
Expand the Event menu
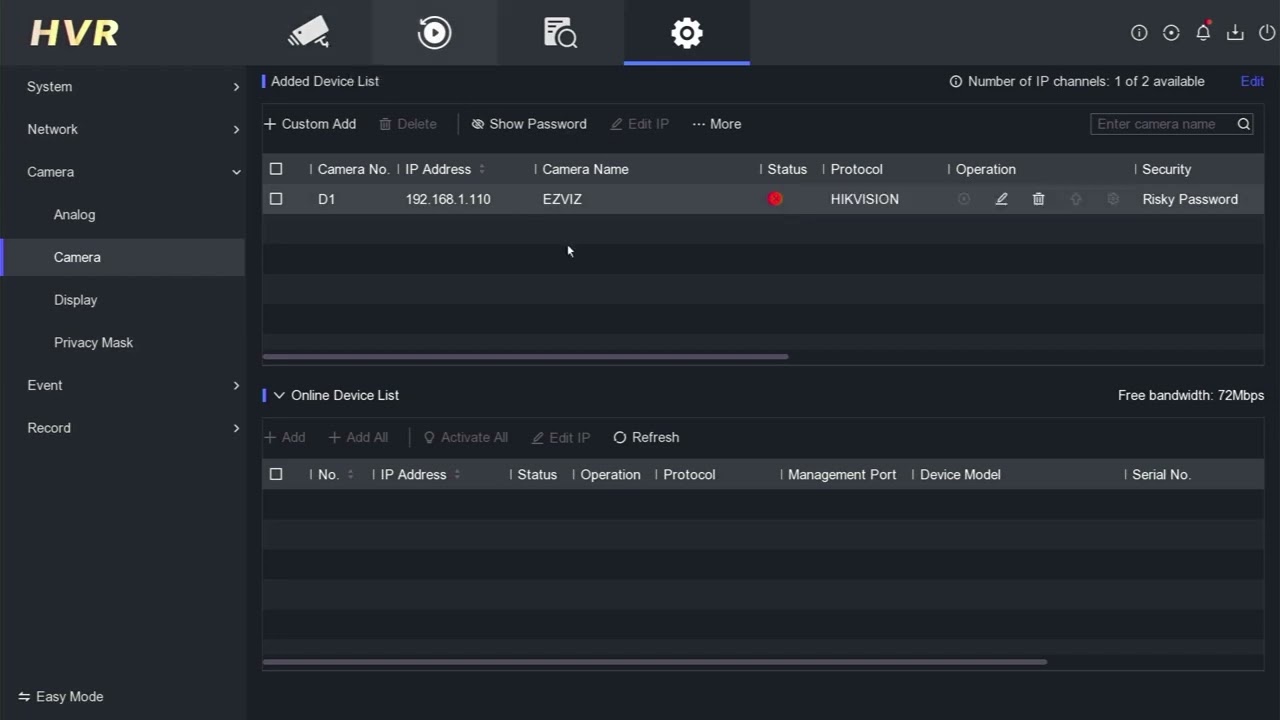click(122, 385)
